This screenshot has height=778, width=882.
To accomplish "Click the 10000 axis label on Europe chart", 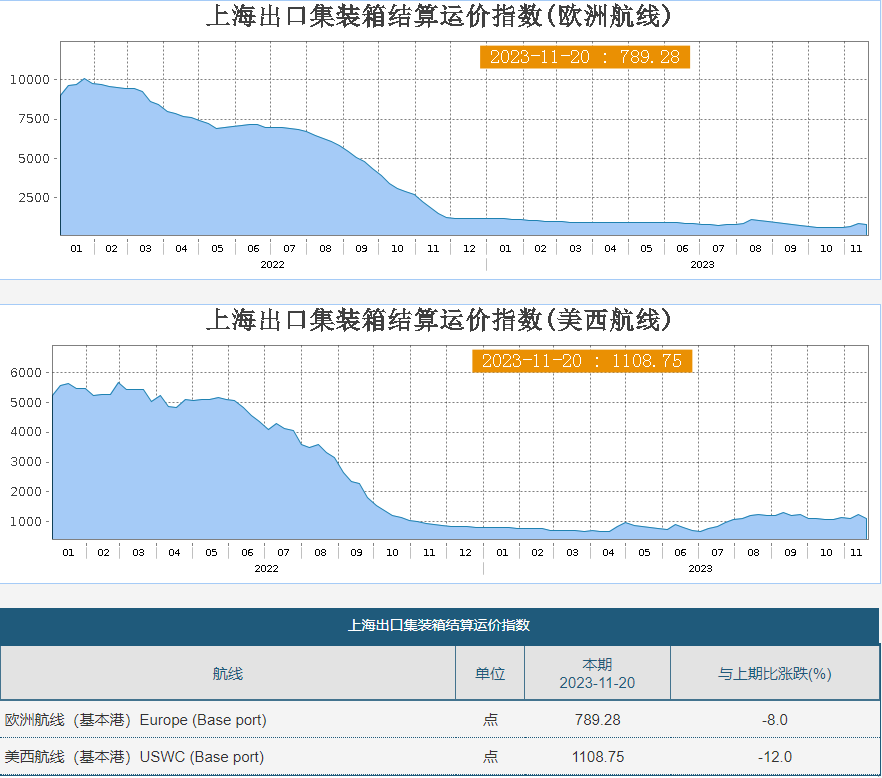I will tap(30, 80).
